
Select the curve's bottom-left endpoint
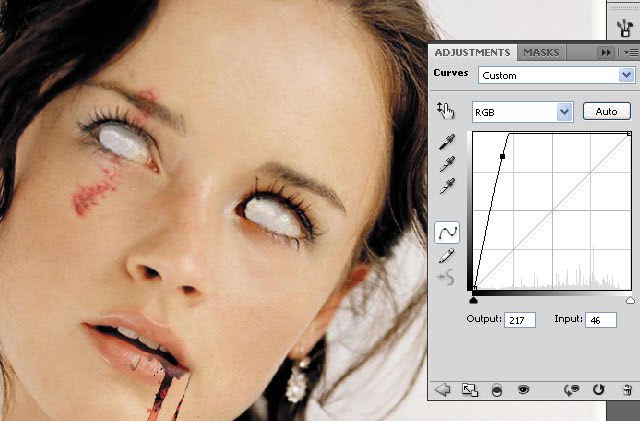(474, 288)
